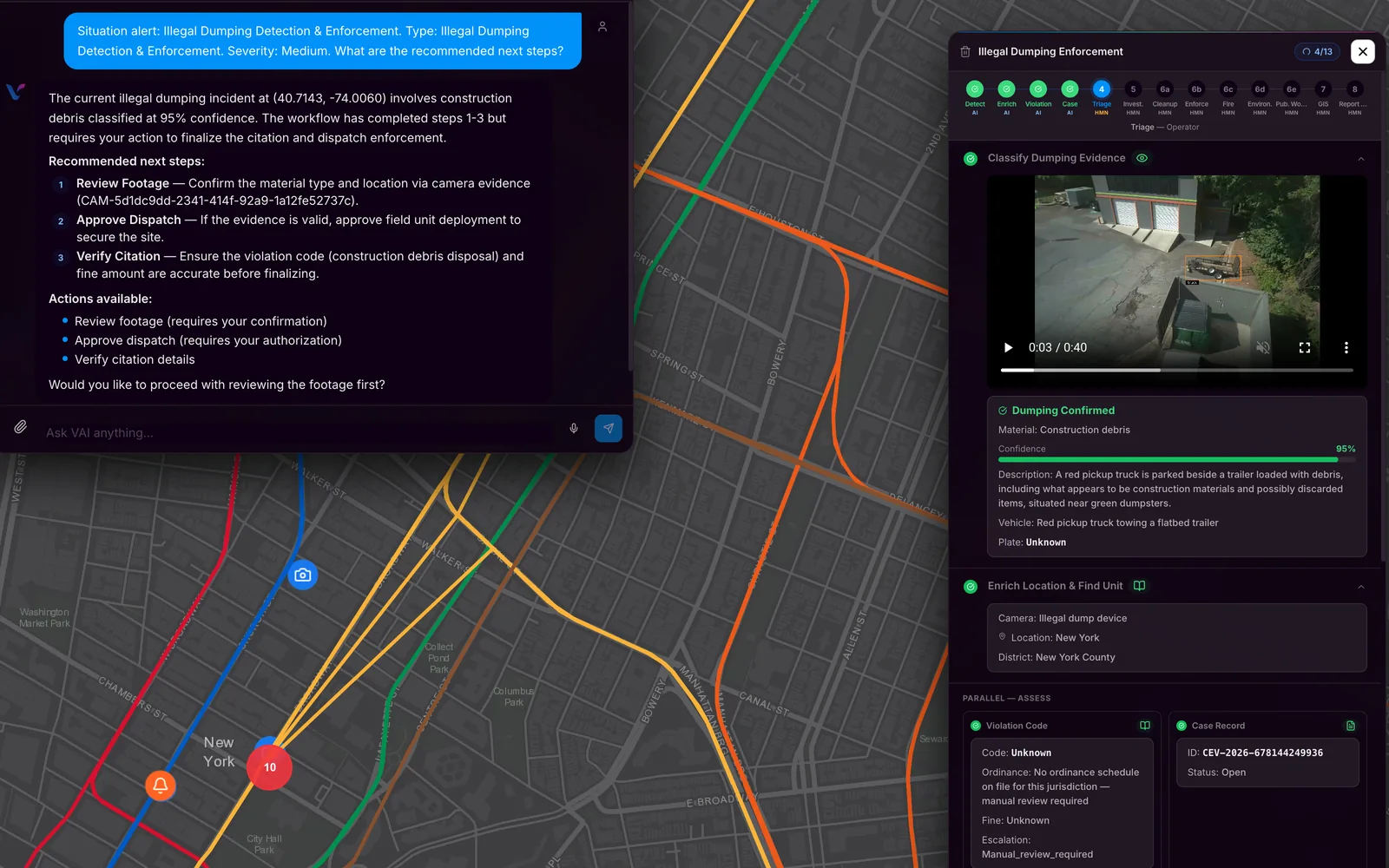Click the paperclip attachment icon

click(x=20, y=427)
